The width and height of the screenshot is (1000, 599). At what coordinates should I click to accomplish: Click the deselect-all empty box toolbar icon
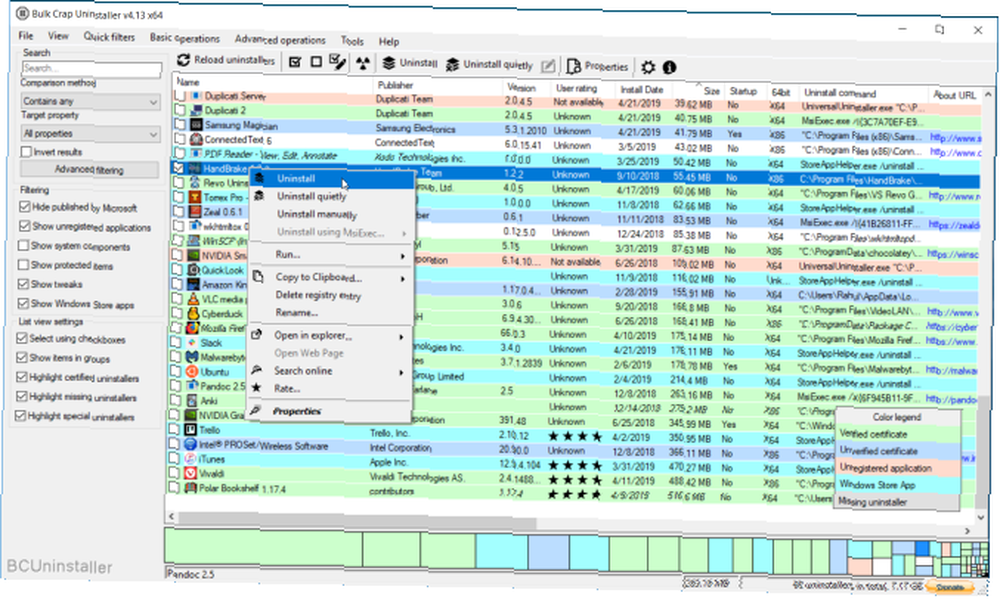(316, 62)
